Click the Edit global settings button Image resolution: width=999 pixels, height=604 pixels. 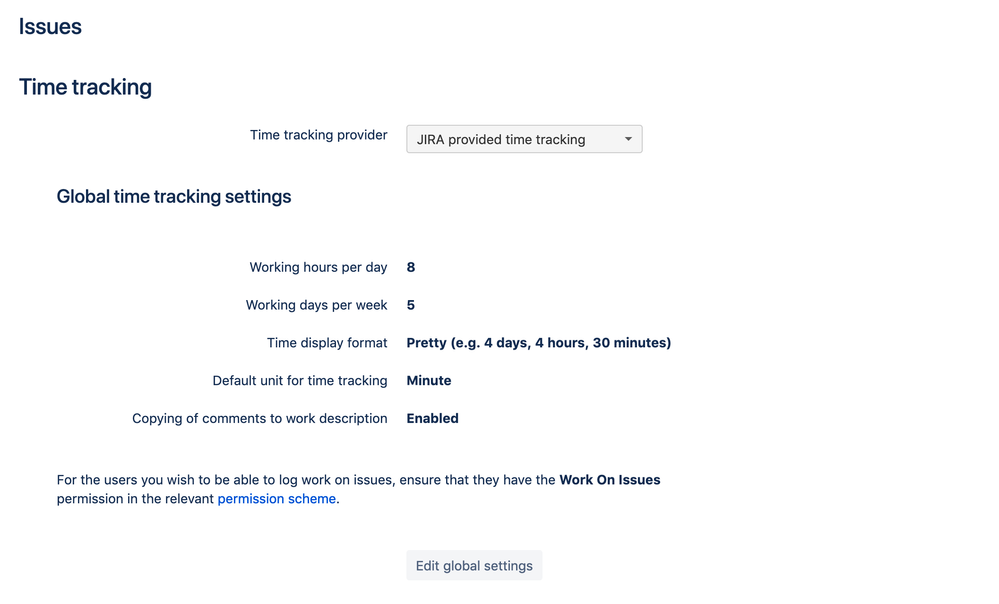coord(474,566)
